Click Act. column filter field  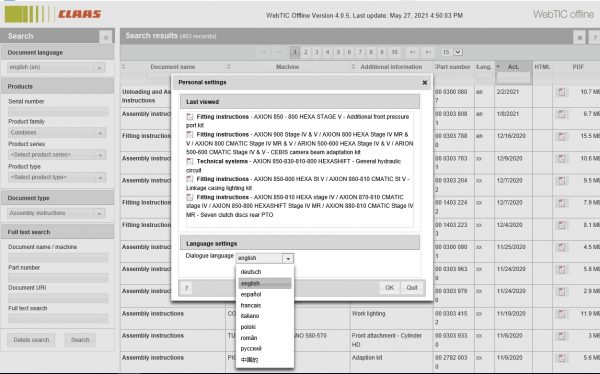513,78
